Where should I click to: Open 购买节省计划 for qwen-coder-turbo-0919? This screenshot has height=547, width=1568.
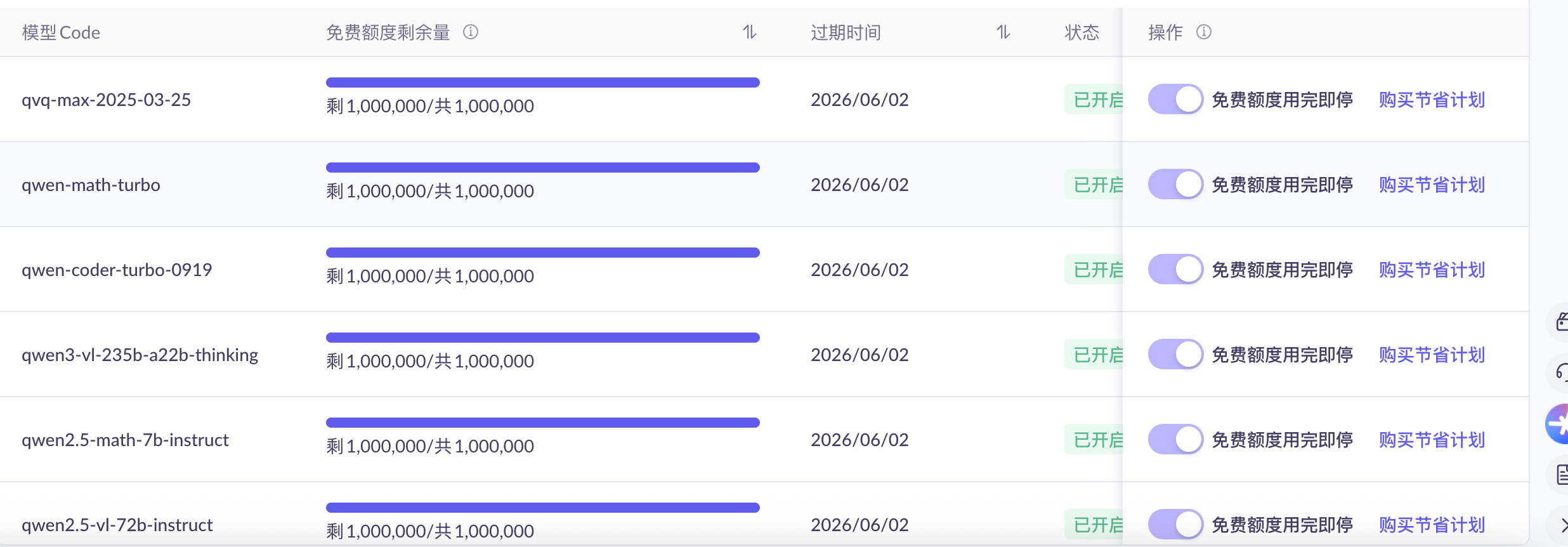pos(1432,270)
